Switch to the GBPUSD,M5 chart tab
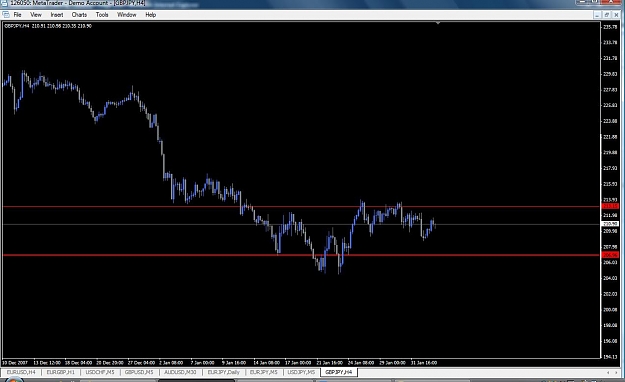 click(x=139, y=372)
